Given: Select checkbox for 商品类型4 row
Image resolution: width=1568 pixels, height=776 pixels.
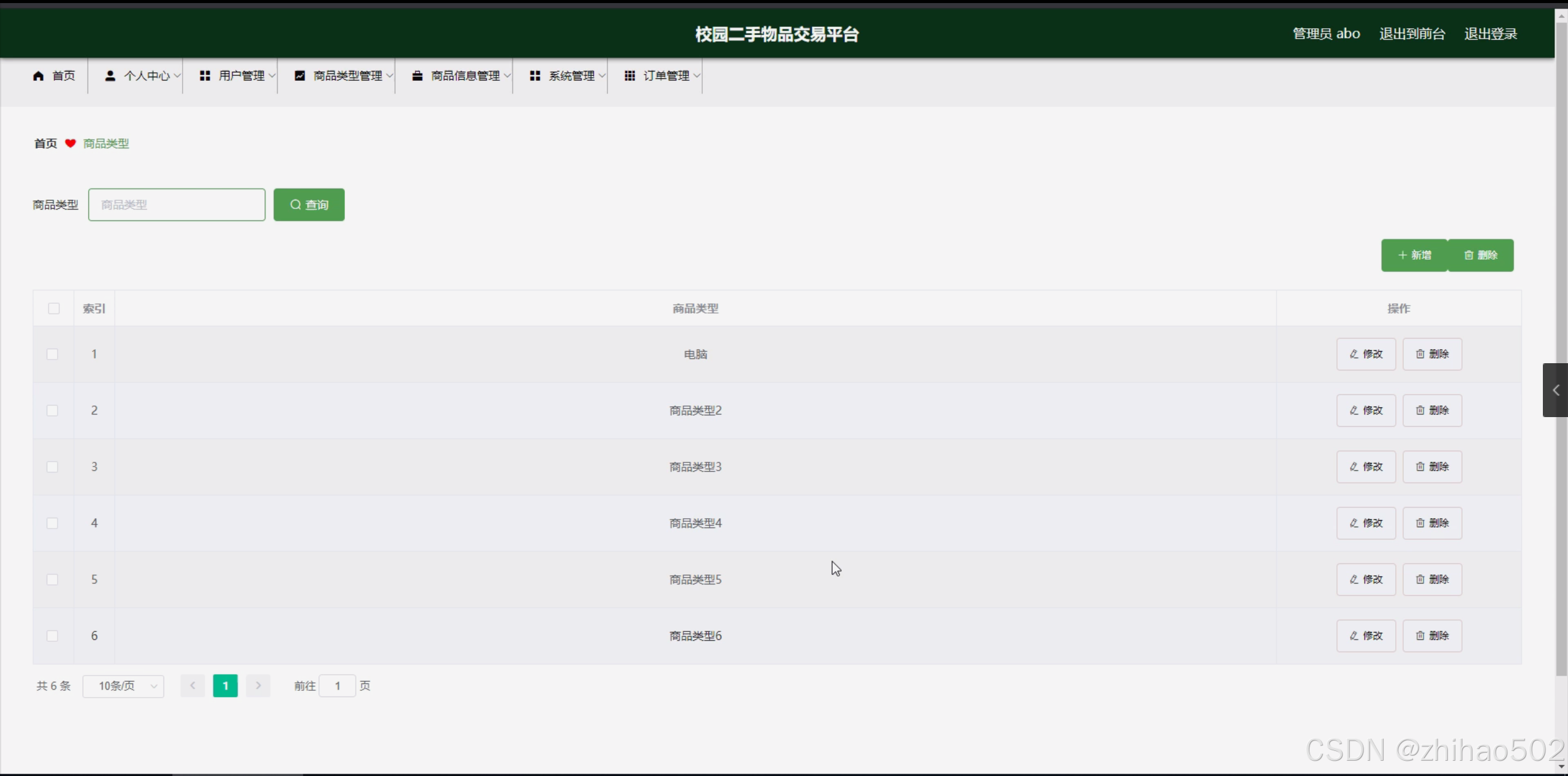Looking at the screenshot, I should [x=53, y=523].
